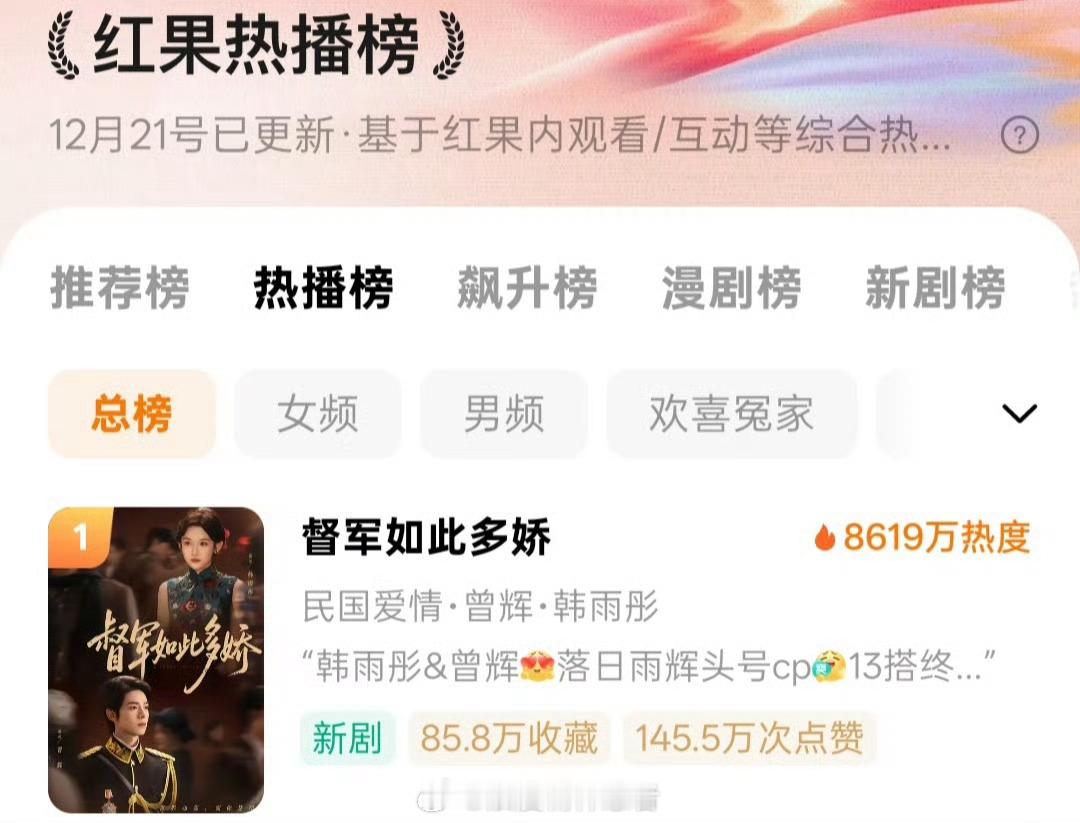Switch to the 飙升榜 tab
The width and height of the screenshot is (1080, 823).
click(x=528, y=288)
